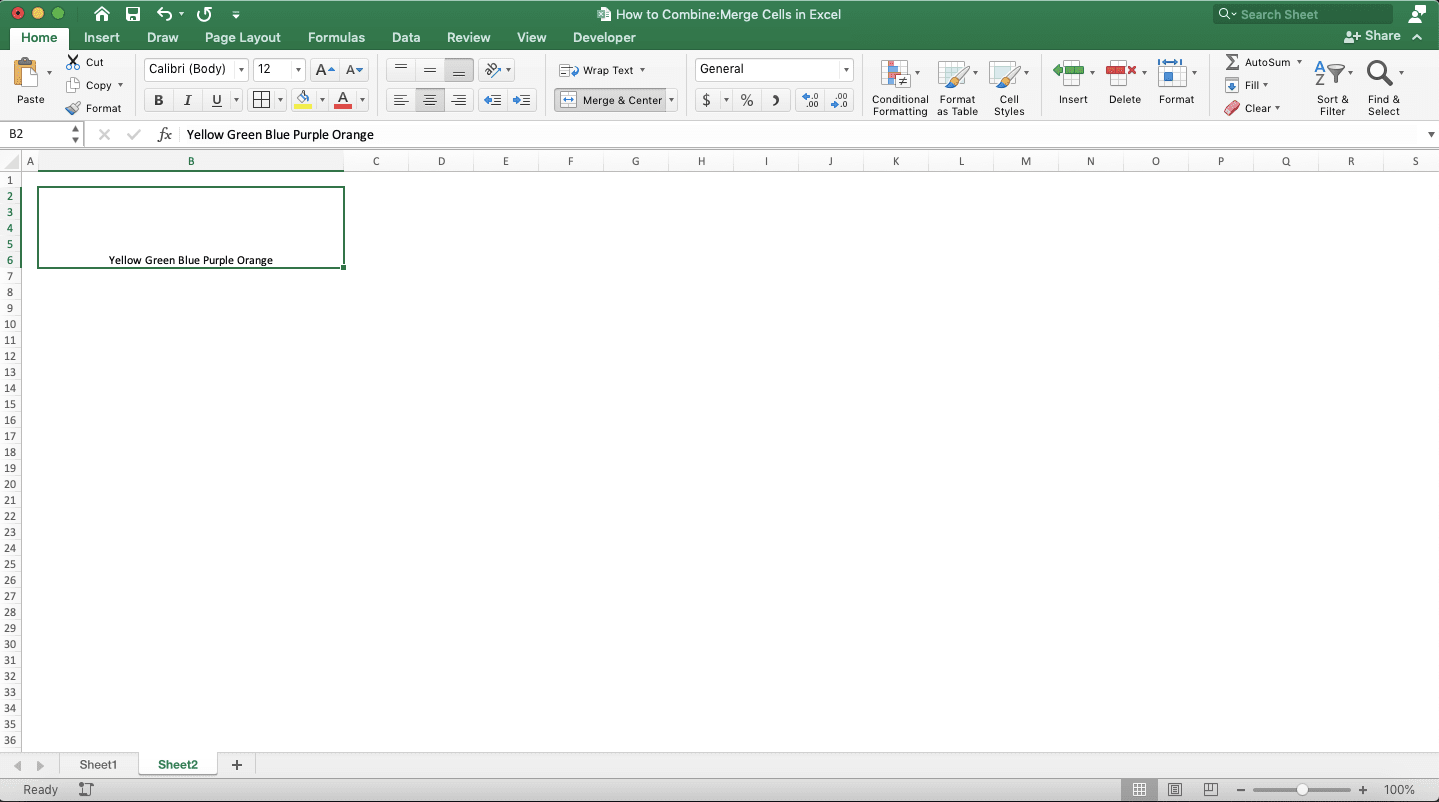Decrease decimal places
This screenshot has width=1439, height=802.
pos(840,100)
